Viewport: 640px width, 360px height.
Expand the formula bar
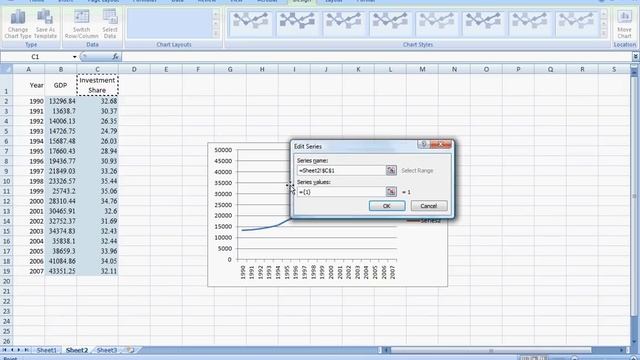(636, 57)
